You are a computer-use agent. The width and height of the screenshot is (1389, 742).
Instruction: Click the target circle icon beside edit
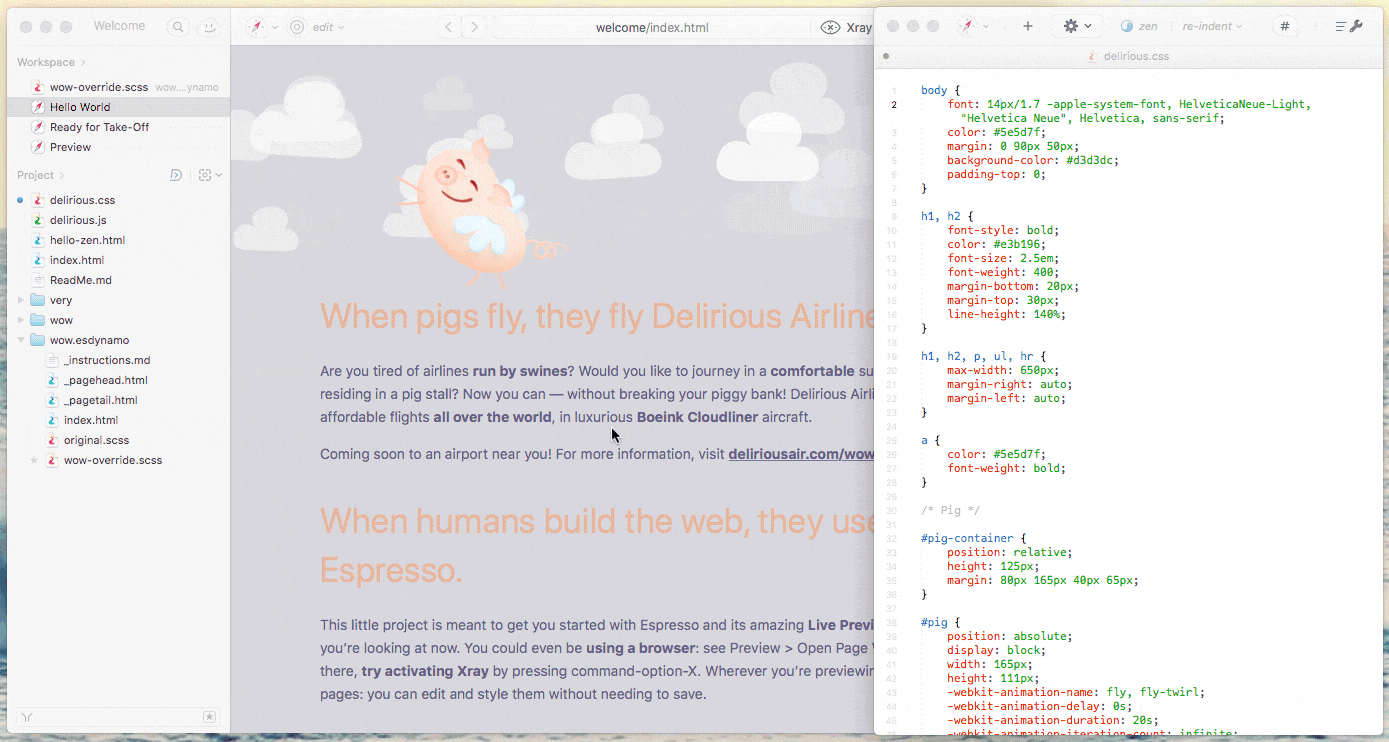pos(297,28)
